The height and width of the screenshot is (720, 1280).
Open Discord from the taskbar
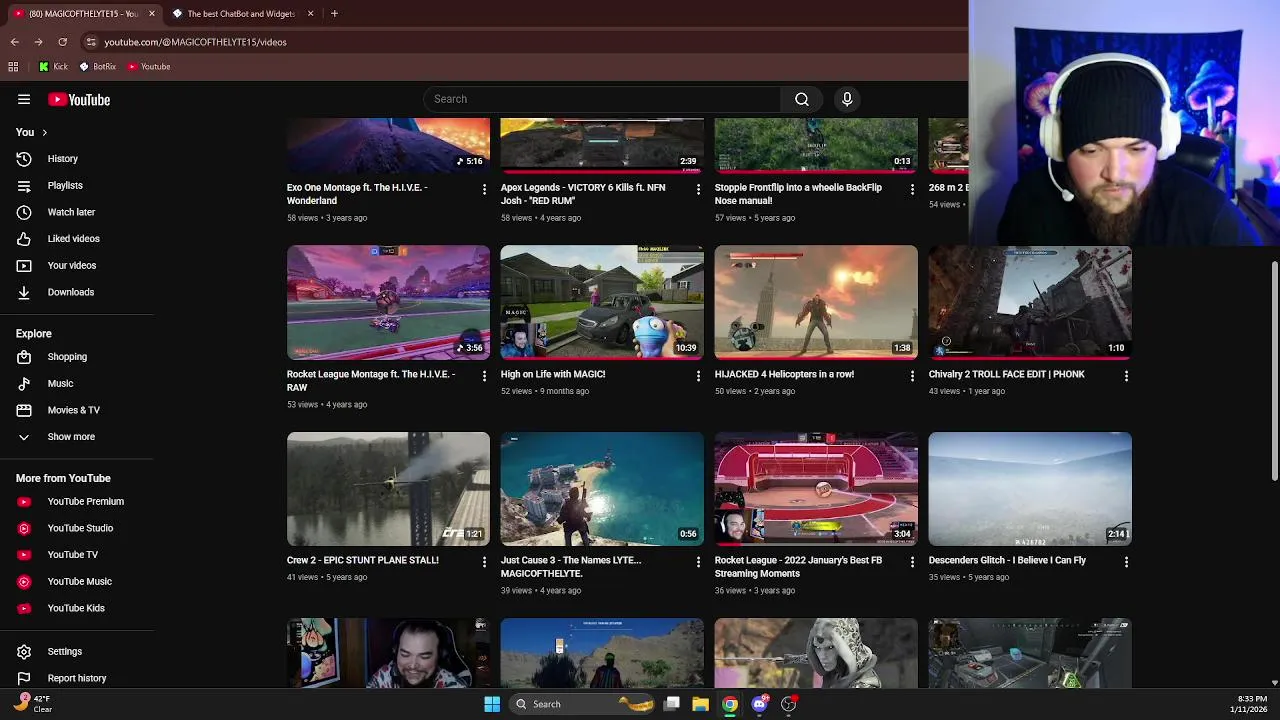(x=759, y=704)
